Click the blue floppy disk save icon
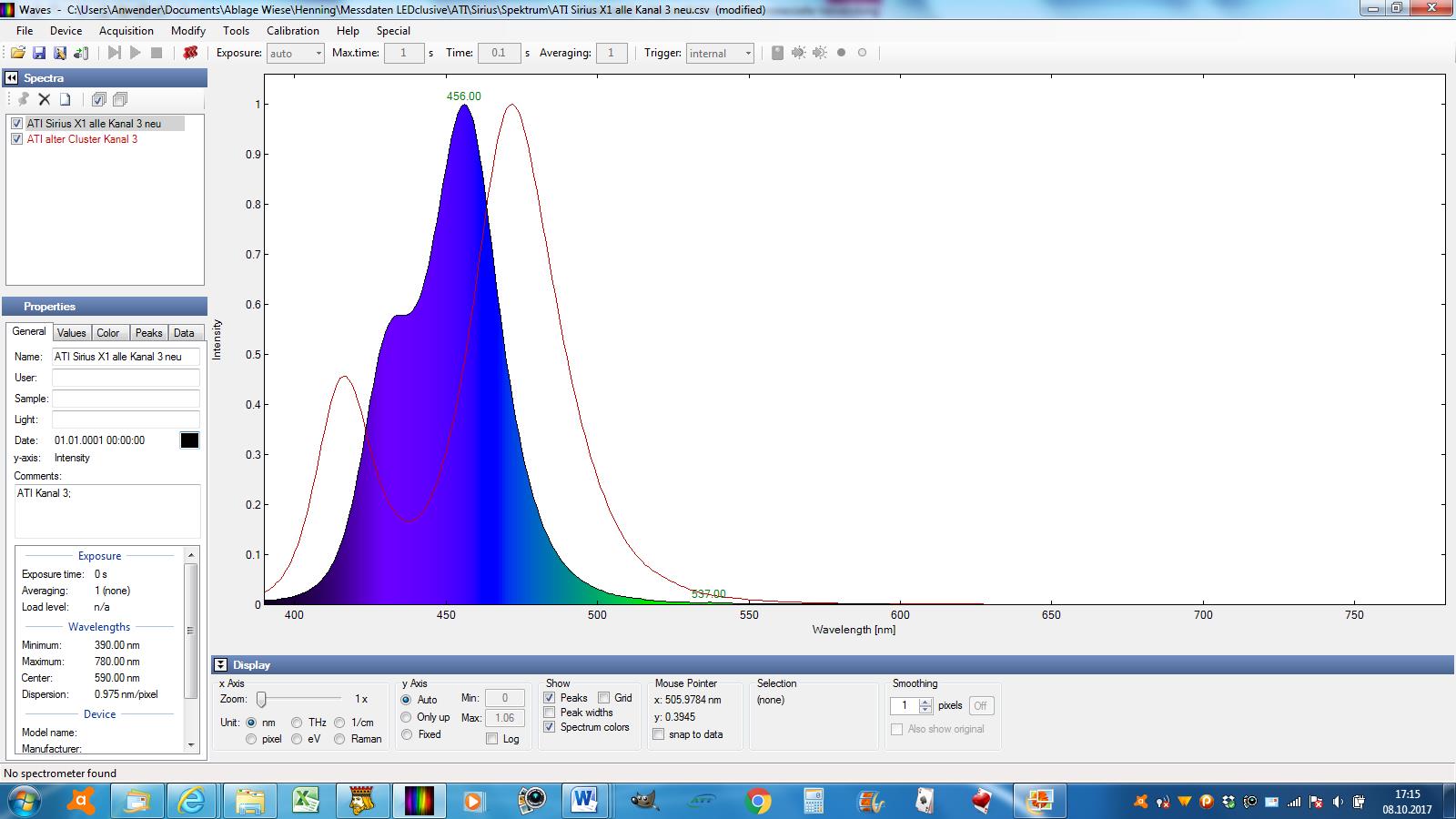Screen dimensions: 1456x819 pos(39,53)
